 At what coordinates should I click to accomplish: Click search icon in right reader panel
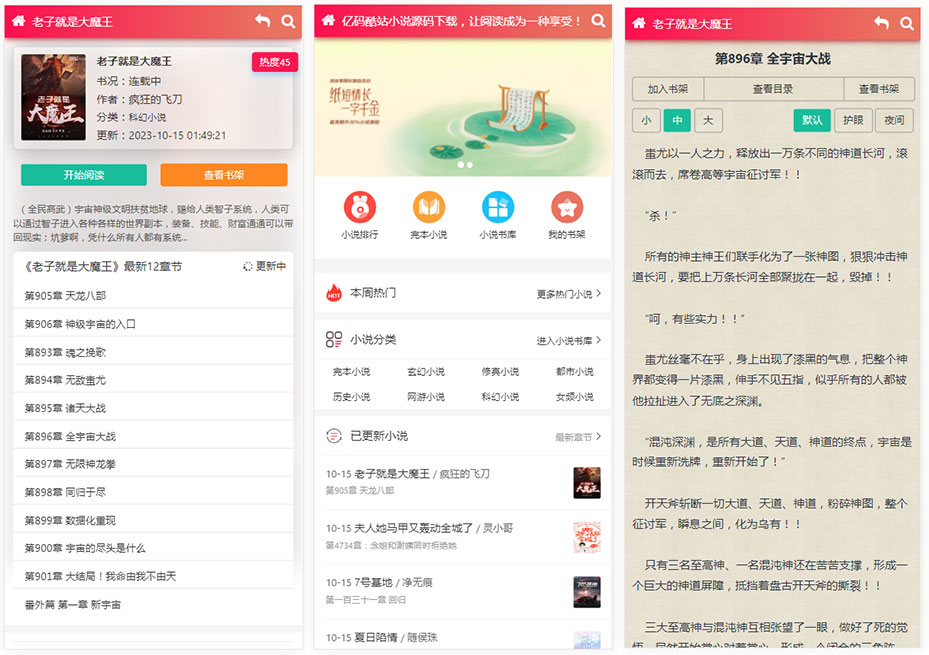tap(907, 24)
